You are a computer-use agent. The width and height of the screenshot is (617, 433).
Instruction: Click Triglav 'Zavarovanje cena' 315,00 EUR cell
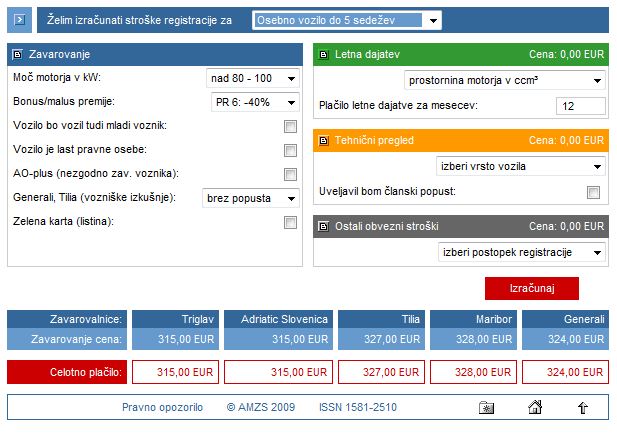(175, 339)
